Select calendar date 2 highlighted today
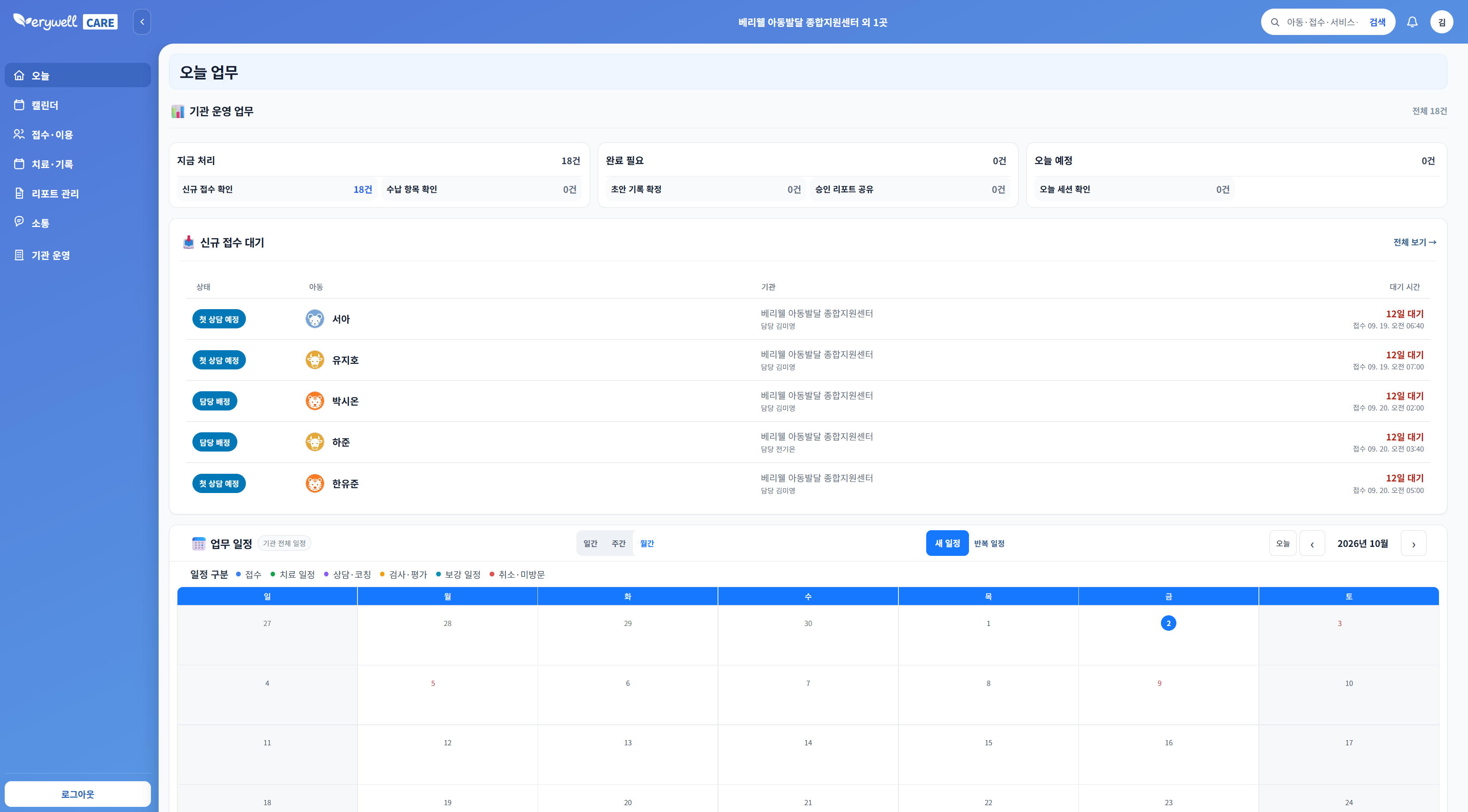1468x812 pixels. click(1168, 623)
